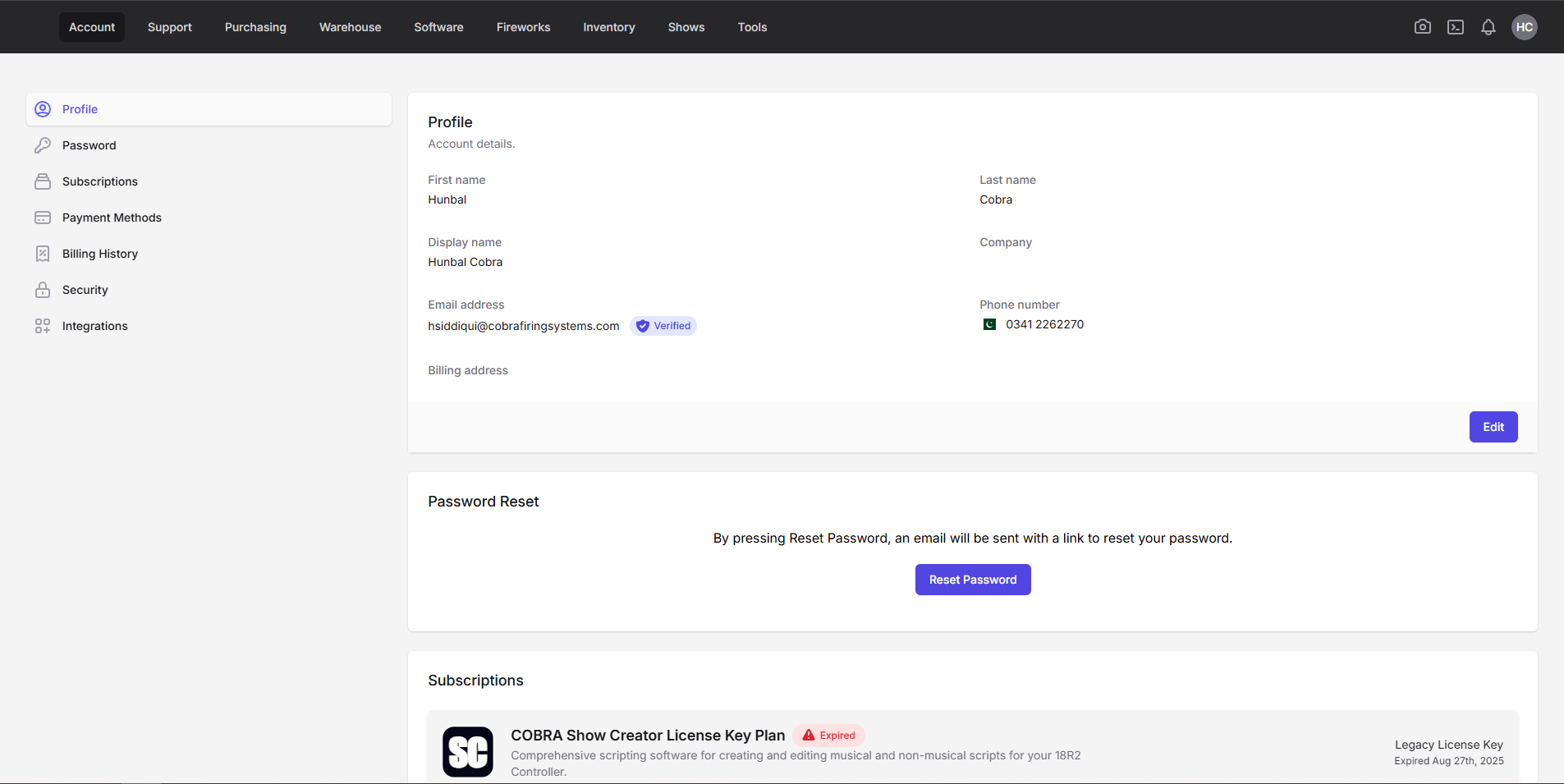Image resolution: width=1564 pixels, height=784 pixels.
Task: Open Billing History in the sidebar
Action: (100, 254)
